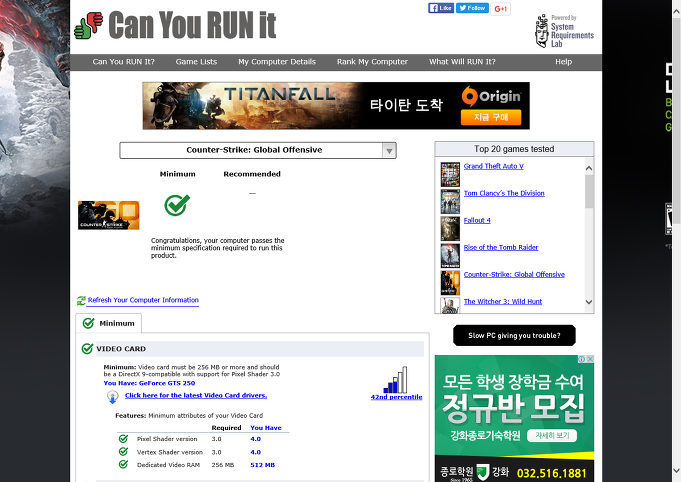The width and height of the screenshot is (681, 482).
Task: Click the Korean academy ad details button
Action: pos(552,435)
